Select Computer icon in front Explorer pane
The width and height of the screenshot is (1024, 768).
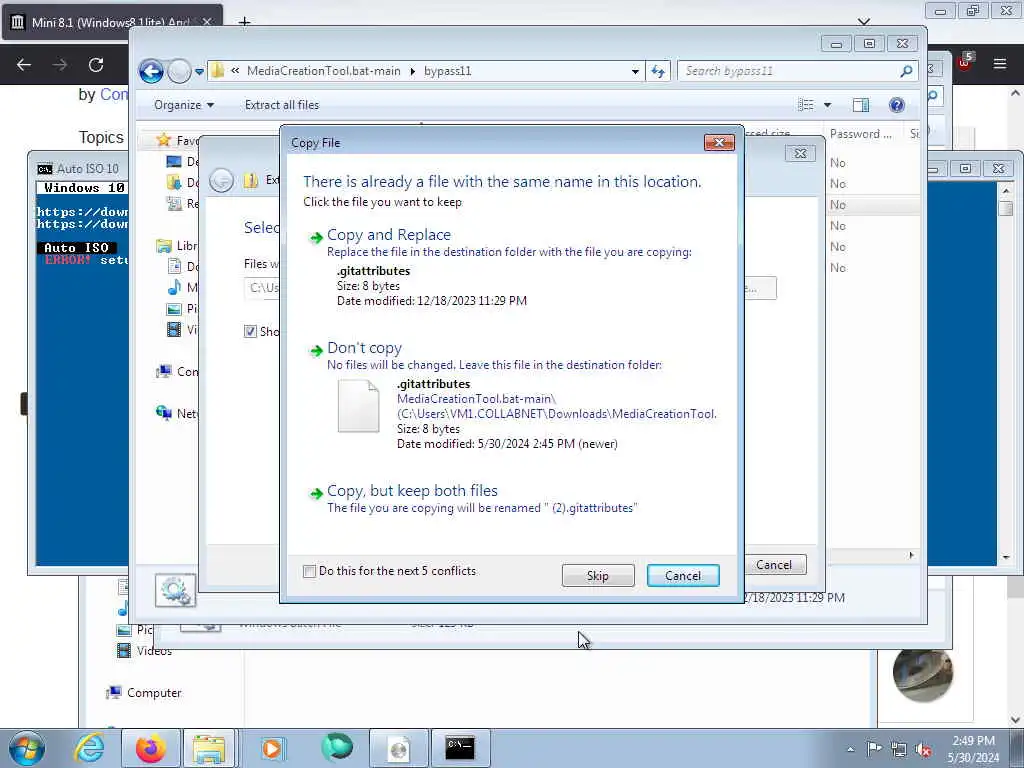click(163, 371)
